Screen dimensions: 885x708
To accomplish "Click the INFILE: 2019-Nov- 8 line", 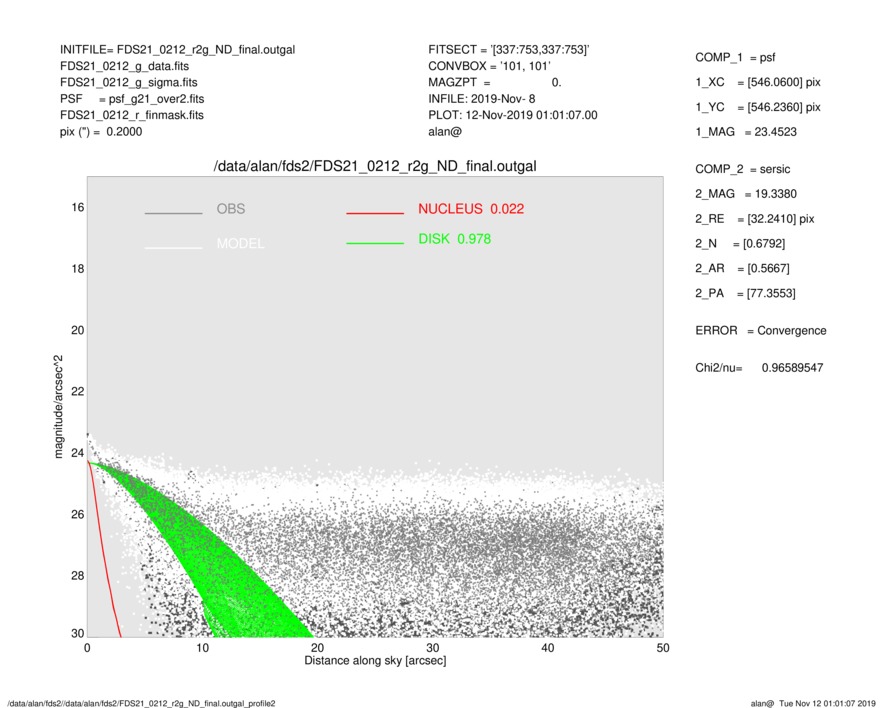I will [481, 99].
